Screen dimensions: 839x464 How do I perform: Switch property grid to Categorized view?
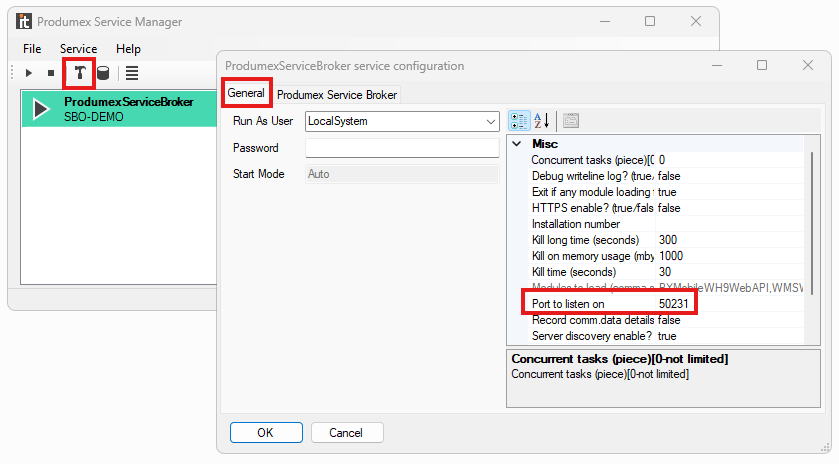tap(519, 121)
